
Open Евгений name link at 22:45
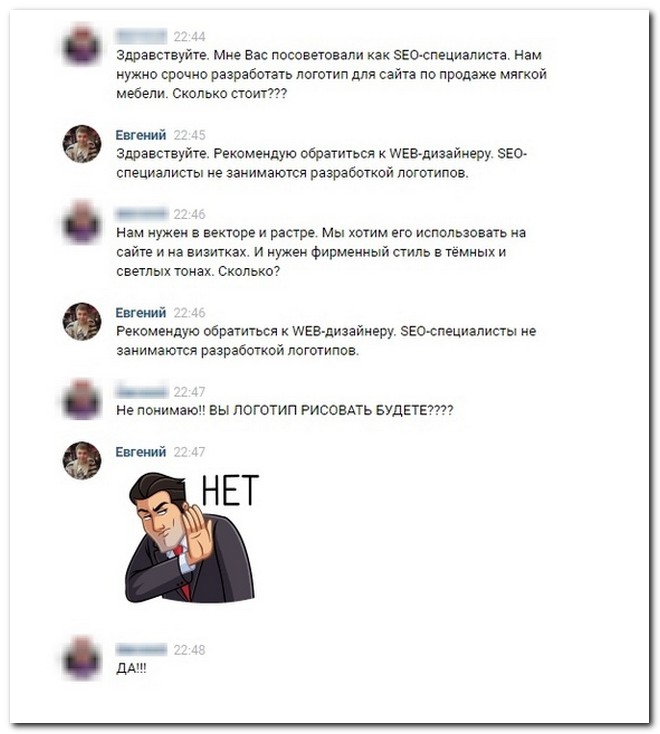tap(141, 135)
